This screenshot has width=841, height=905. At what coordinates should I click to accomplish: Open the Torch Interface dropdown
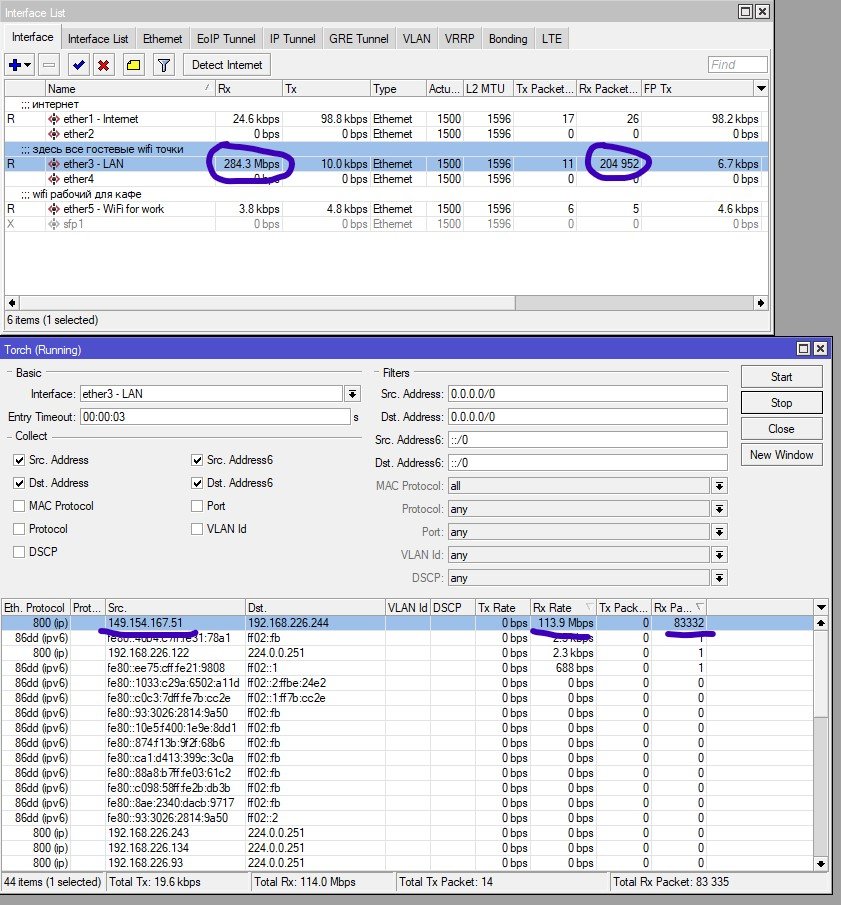click(x=352, y=394)
